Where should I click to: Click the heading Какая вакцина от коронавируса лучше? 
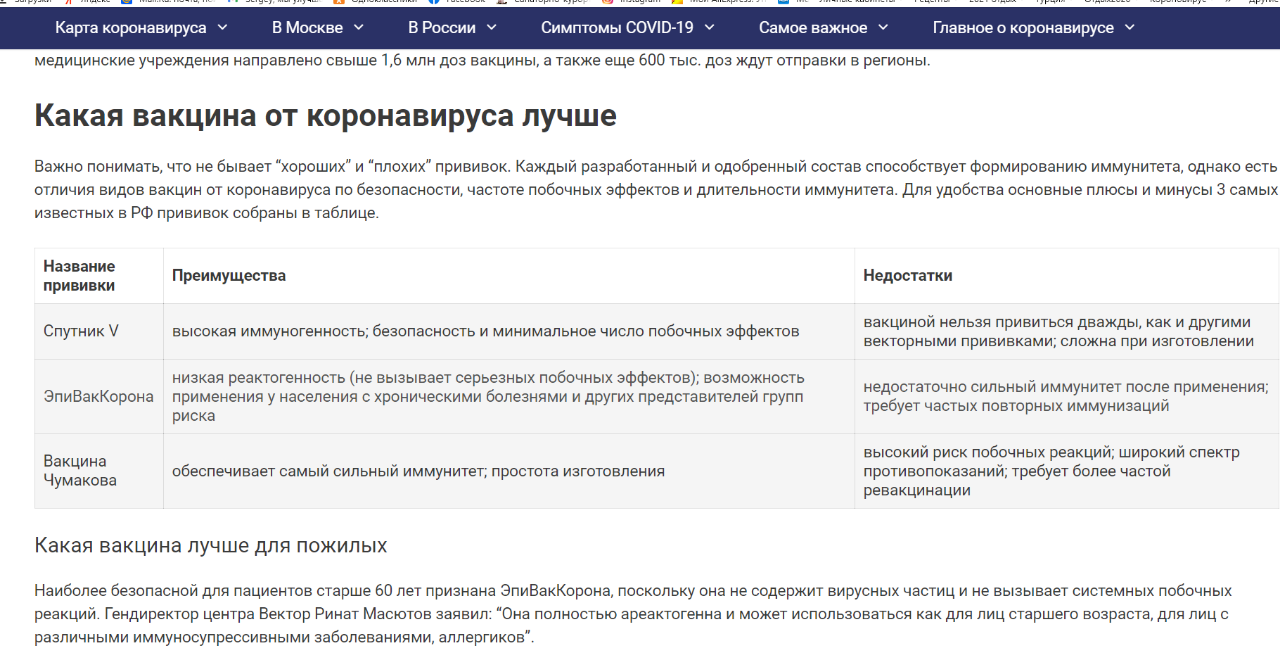(x=325, y=115)
